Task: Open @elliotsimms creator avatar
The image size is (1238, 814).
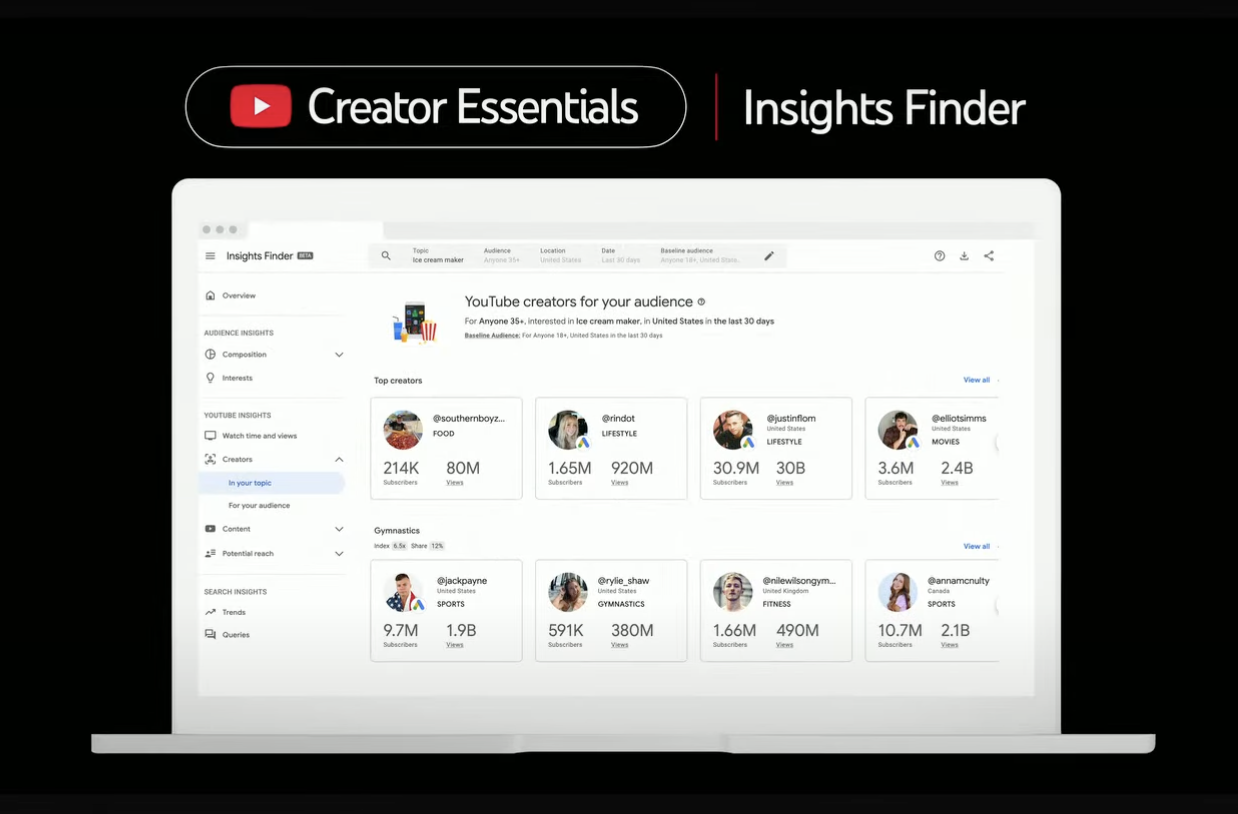Action: tap(898, 430)
